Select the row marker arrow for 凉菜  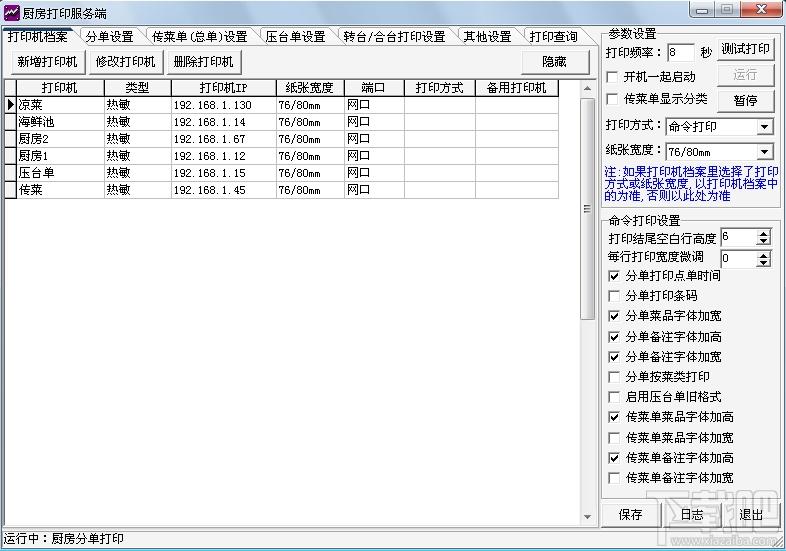(11, 105)
